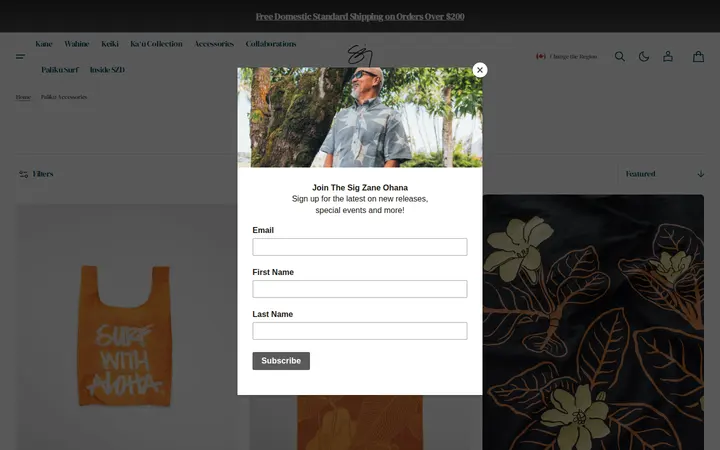Close the newsletter signup popup
The width and height of the screenshot is (720, 450).
(480, 70)
